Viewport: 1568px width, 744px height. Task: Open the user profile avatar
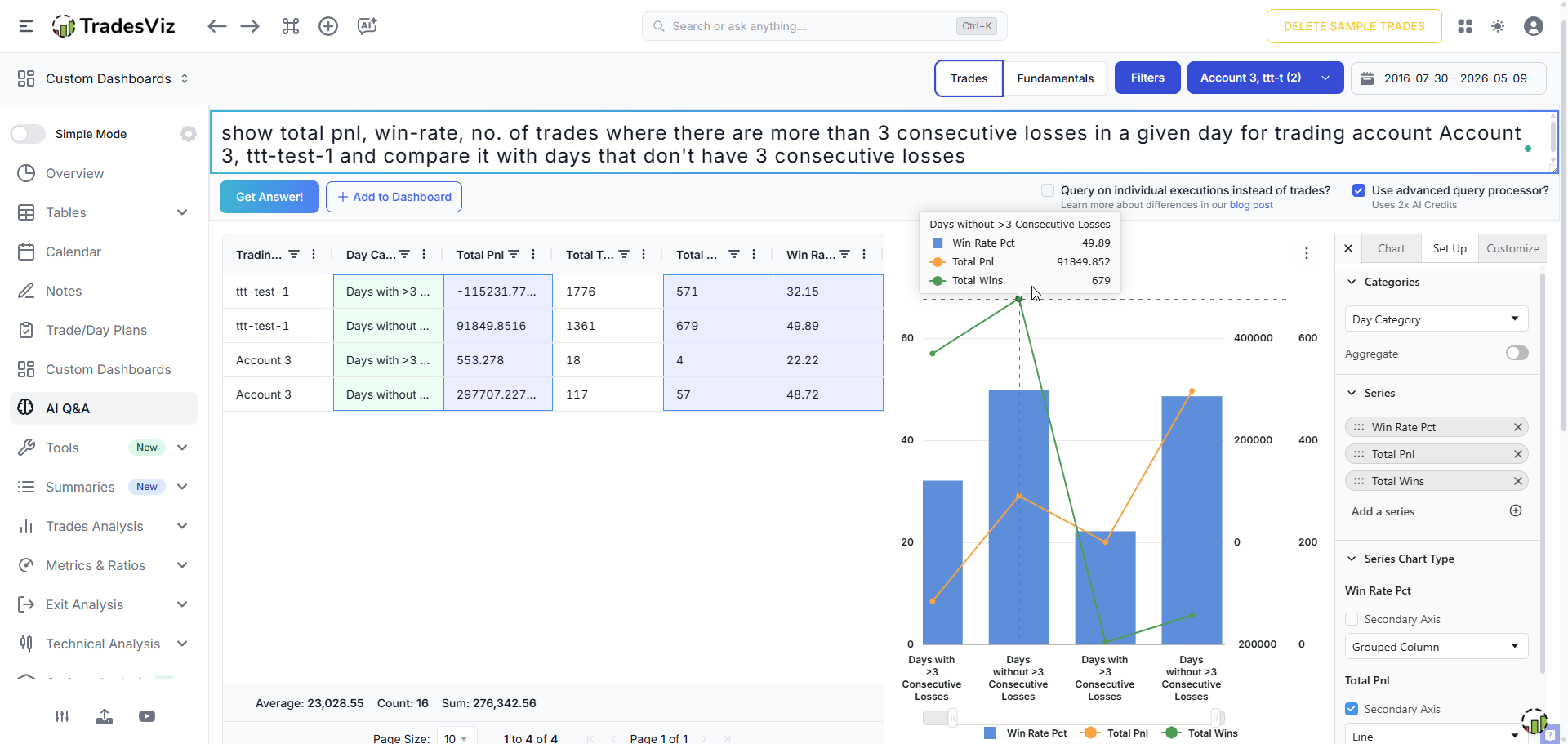click(x=1534, y=26)
